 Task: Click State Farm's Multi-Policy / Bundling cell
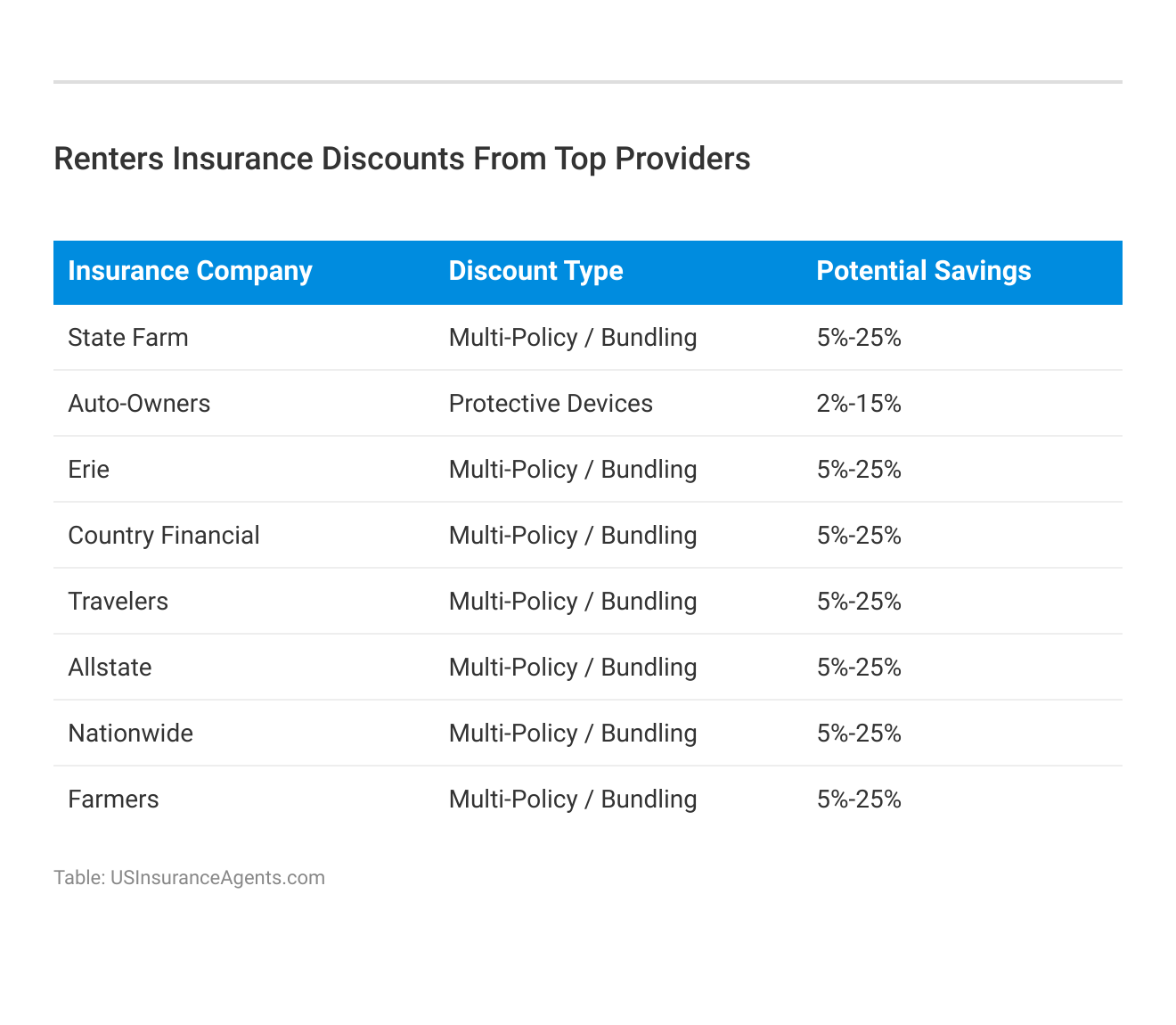[x=573, y=338]
